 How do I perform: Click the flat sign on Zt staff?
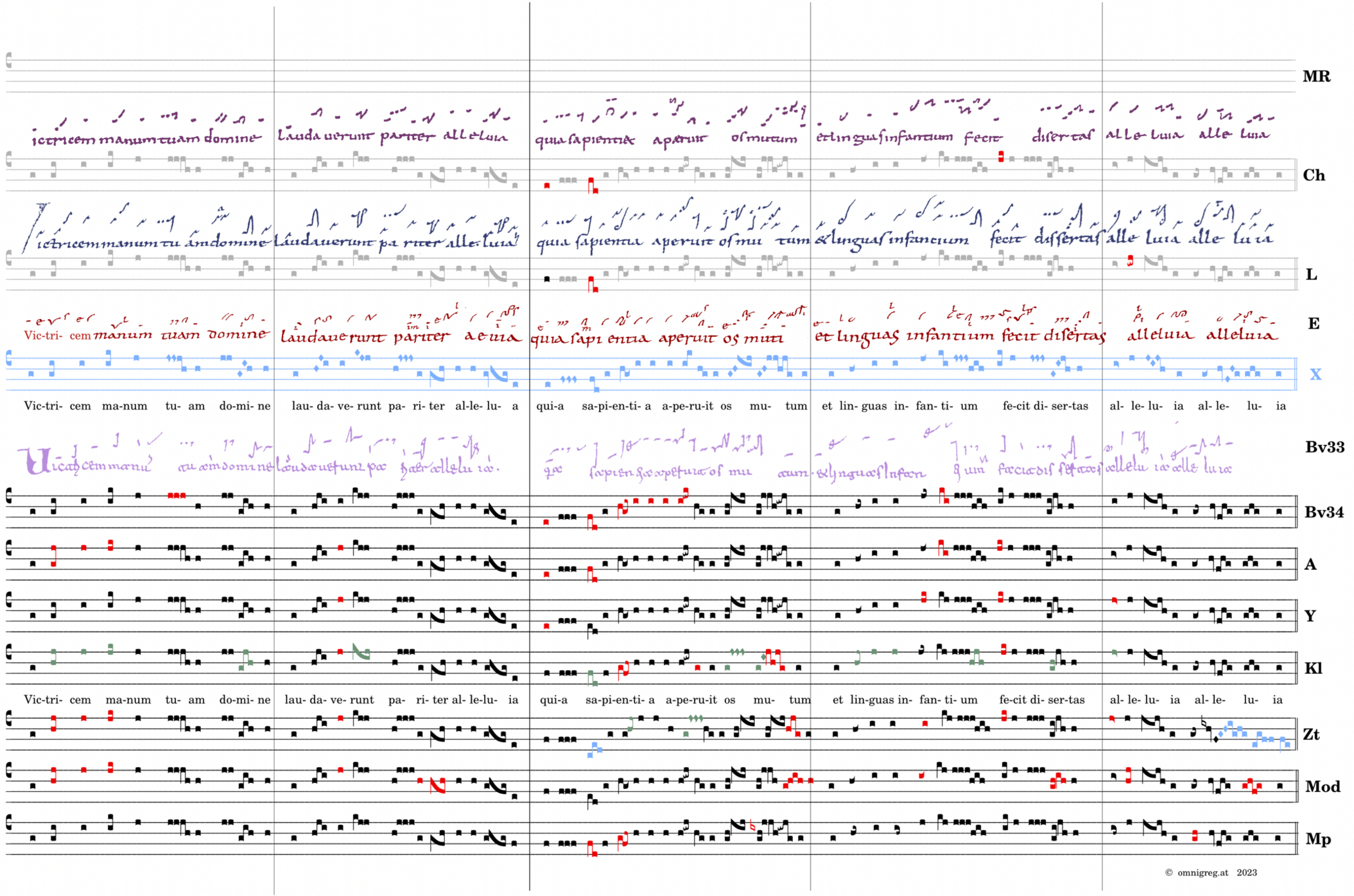click(1203, 724)
